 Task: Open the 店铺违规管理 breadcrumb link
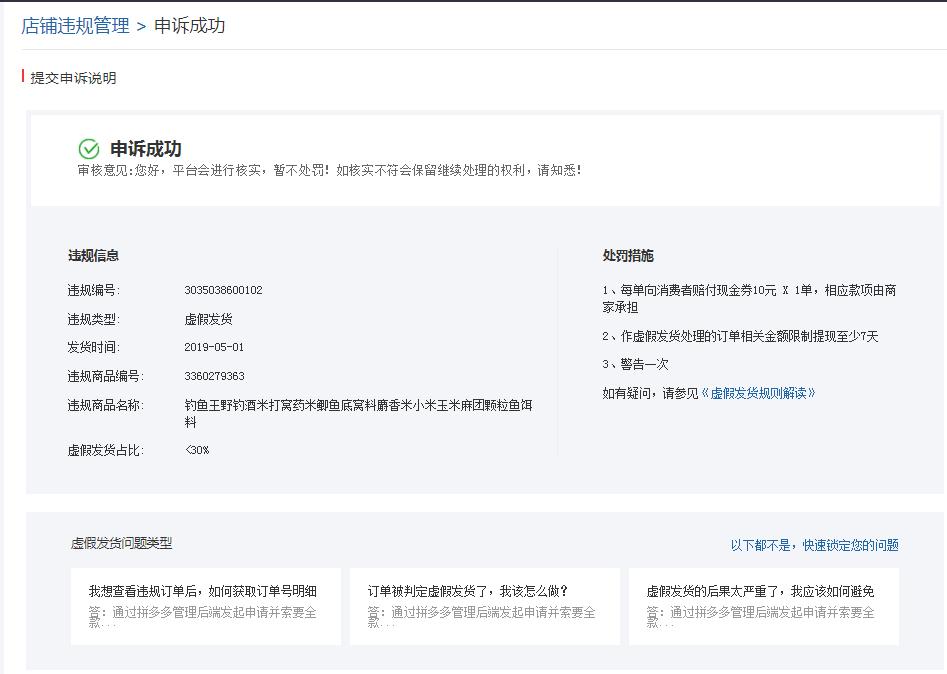[73, 24]
